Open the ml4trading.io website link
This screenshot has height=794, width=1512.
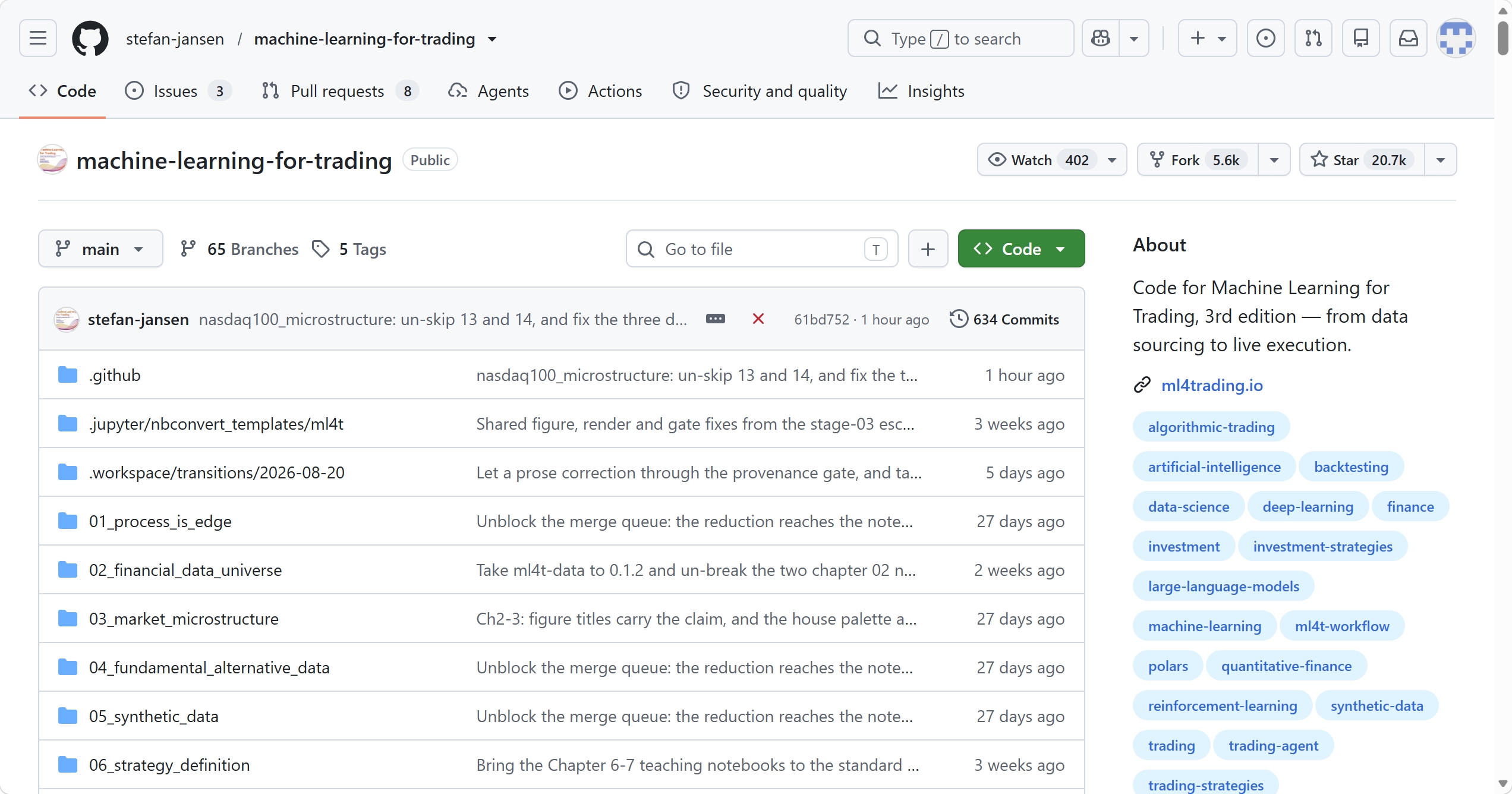(x=1212, y=385)
